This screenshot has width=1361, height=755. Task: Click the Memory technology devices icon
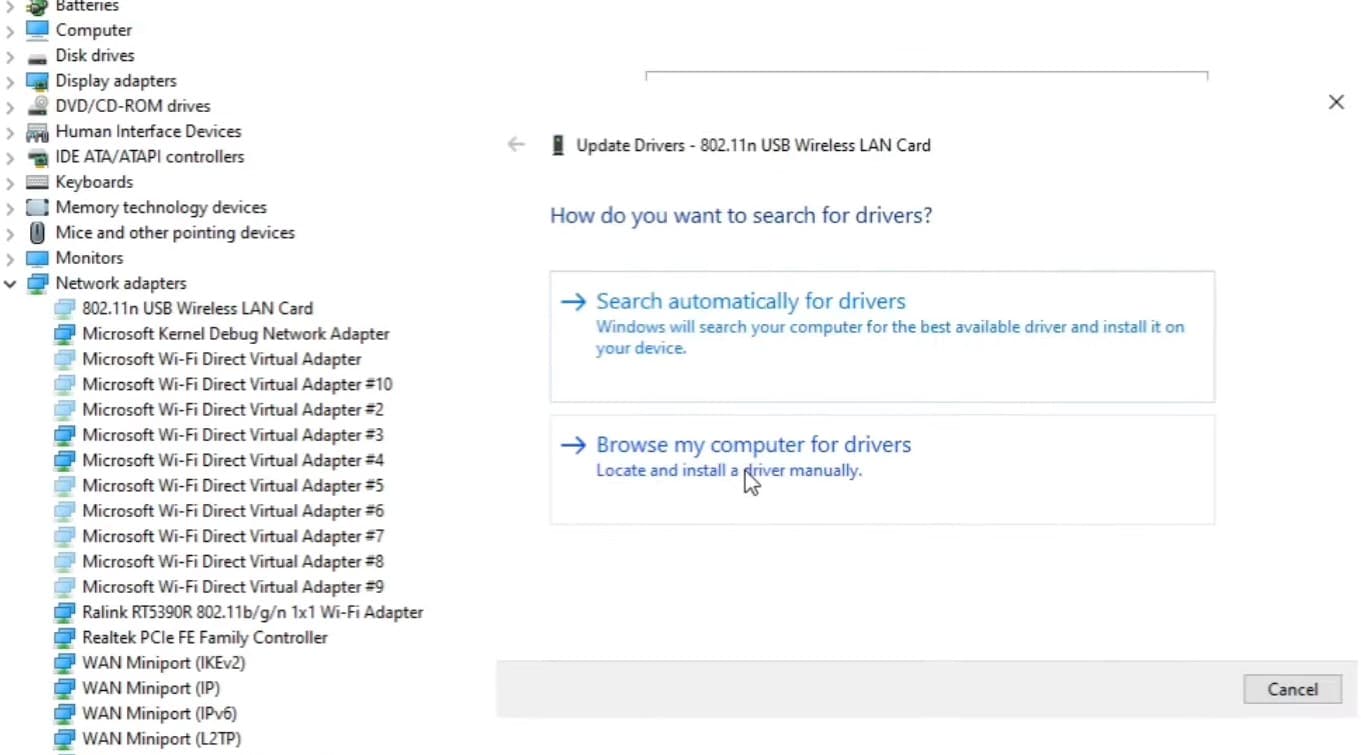pos(37,207)
